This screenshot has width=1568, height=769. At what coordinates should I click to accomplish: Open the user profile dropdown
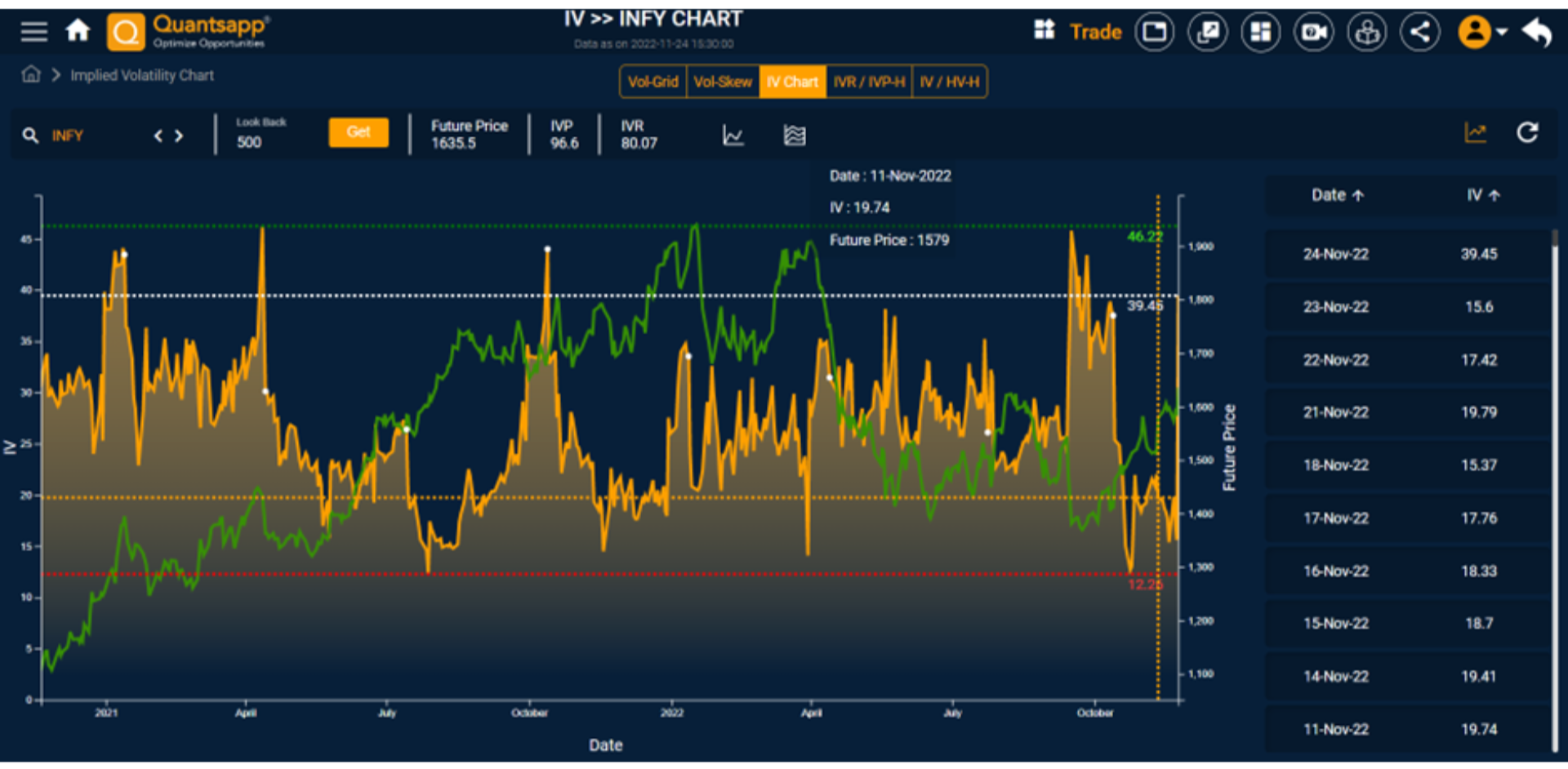1482,33
